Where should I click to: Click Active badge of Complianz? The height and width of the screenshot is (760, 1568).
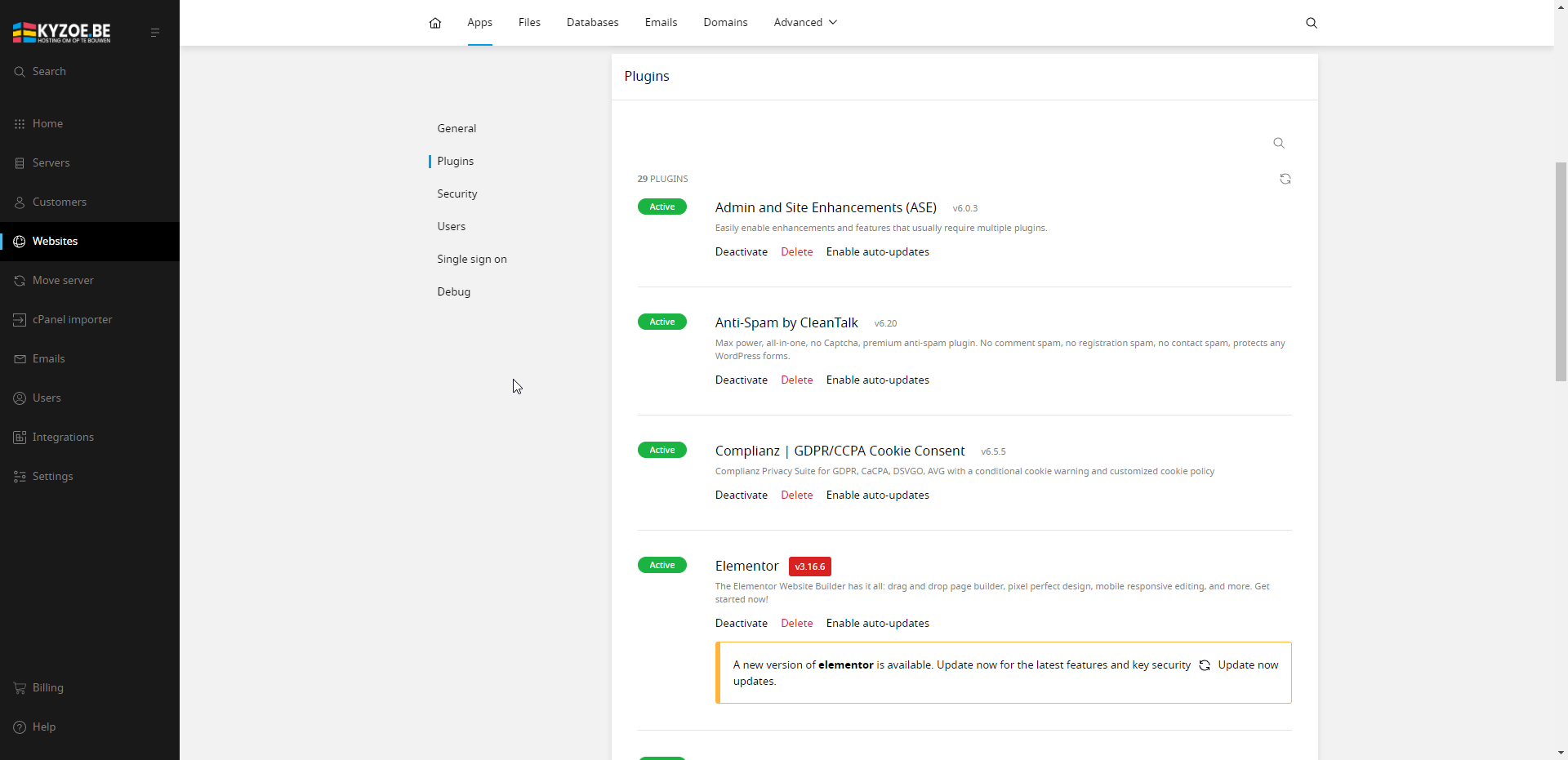(662, 450)
